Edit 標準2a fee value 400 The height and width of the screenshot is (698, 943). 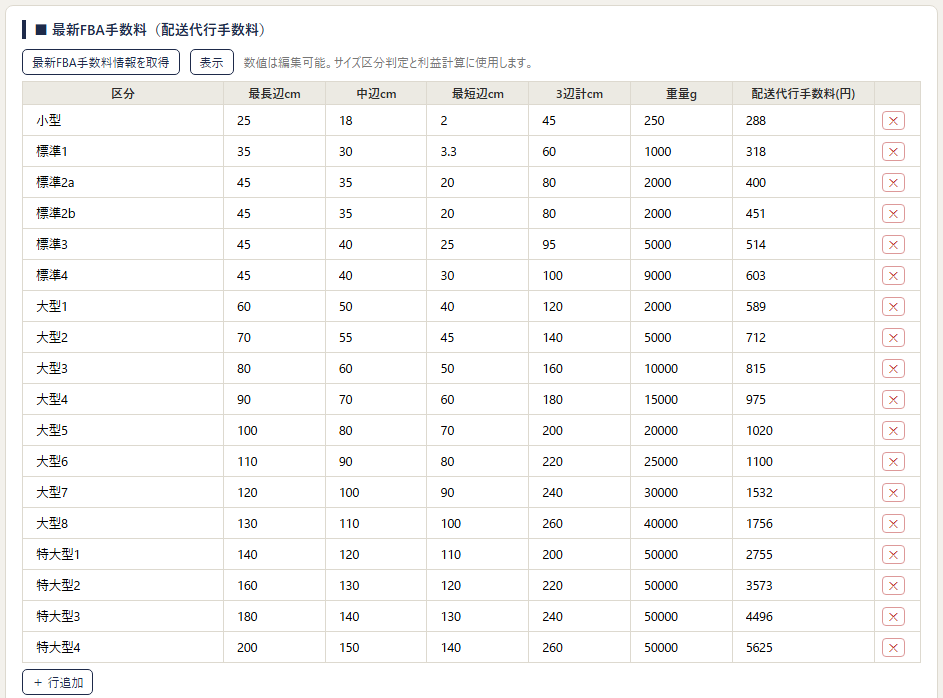(x=803, y=183)
